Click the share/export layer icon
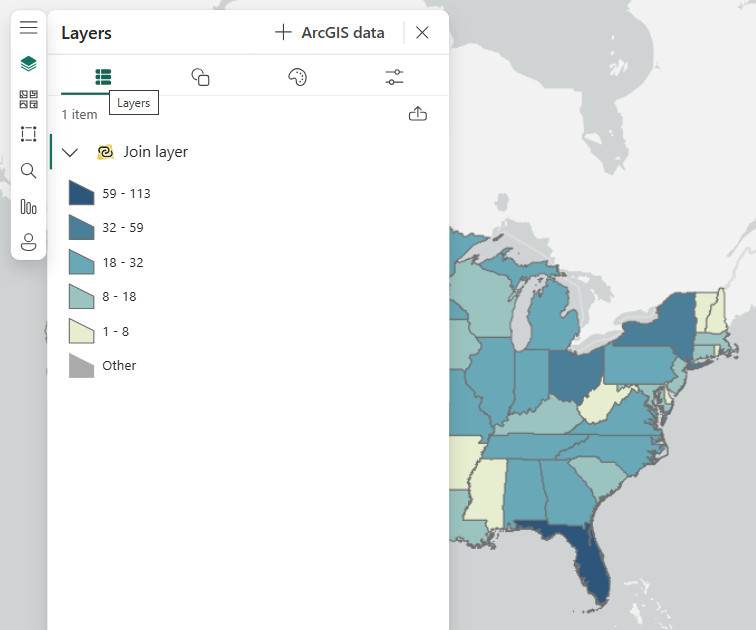 click(x=418, y=114)
